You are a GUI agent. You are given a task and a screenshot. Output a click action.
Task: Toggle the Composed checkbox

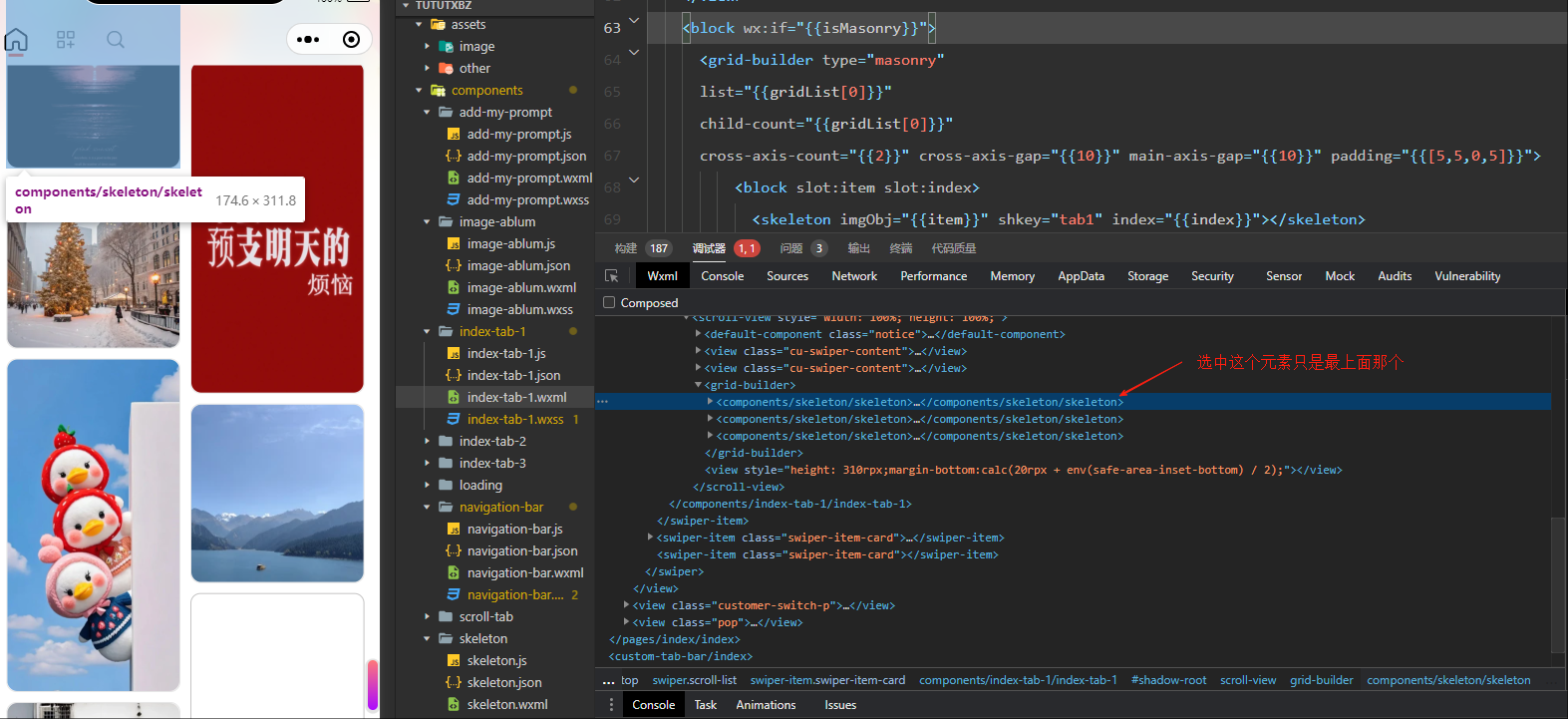coord(609,303)
